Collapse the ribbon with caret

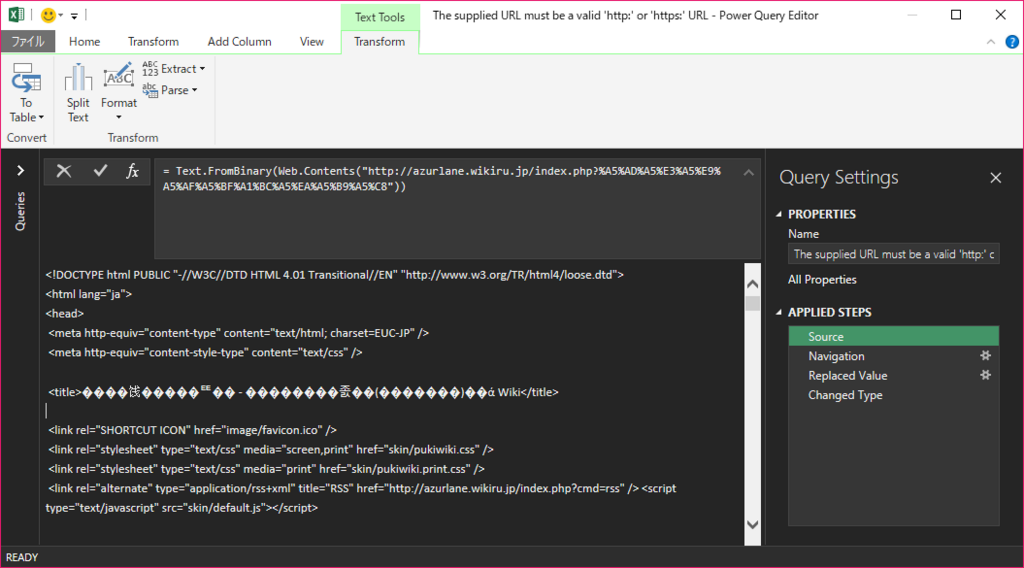(991, 42)
